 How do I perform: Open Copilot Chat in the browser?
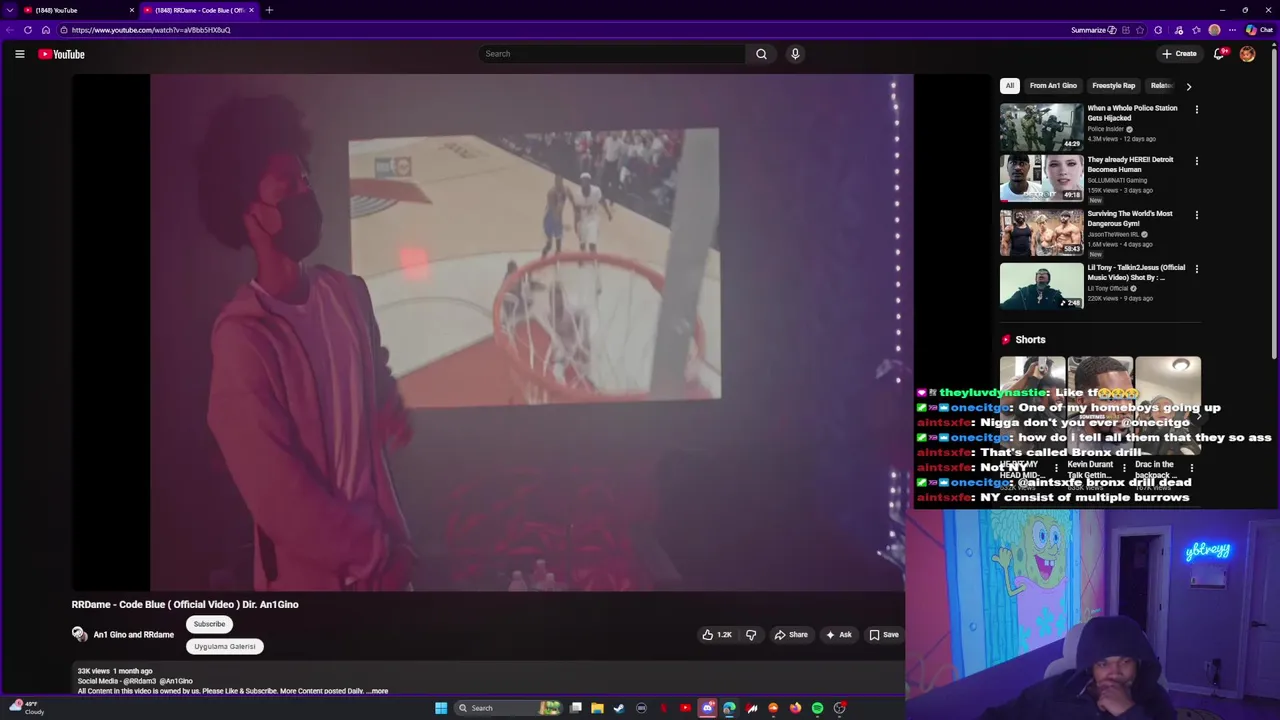(x=1260, y=30)
